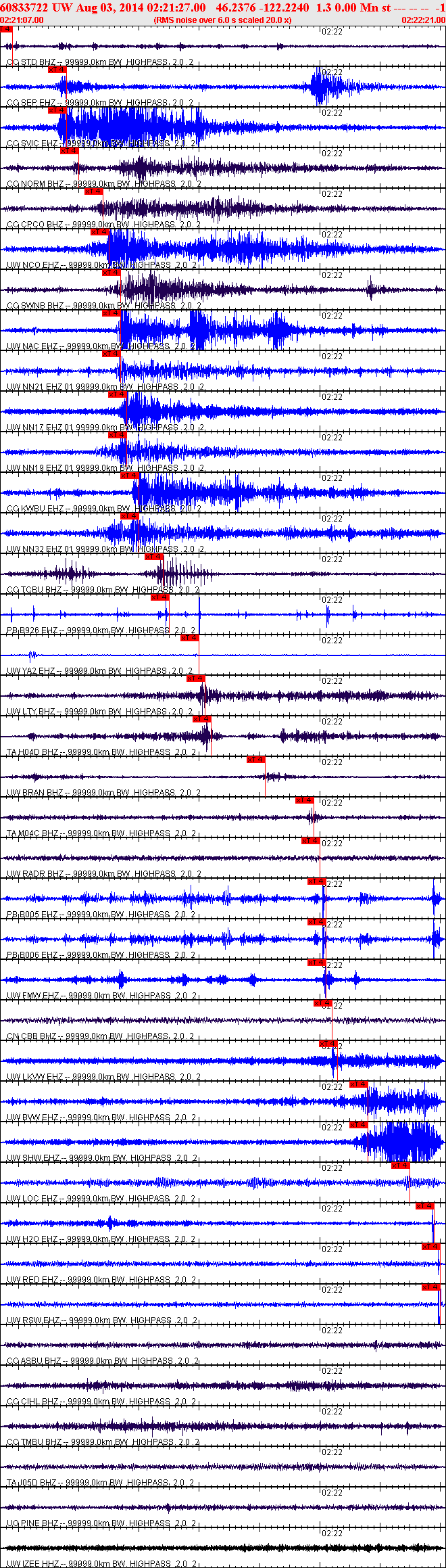Screen dimensions: 446x1568
Task: Click the station label 'CC SVIC EHZ'
Action: tap(32, 143)
